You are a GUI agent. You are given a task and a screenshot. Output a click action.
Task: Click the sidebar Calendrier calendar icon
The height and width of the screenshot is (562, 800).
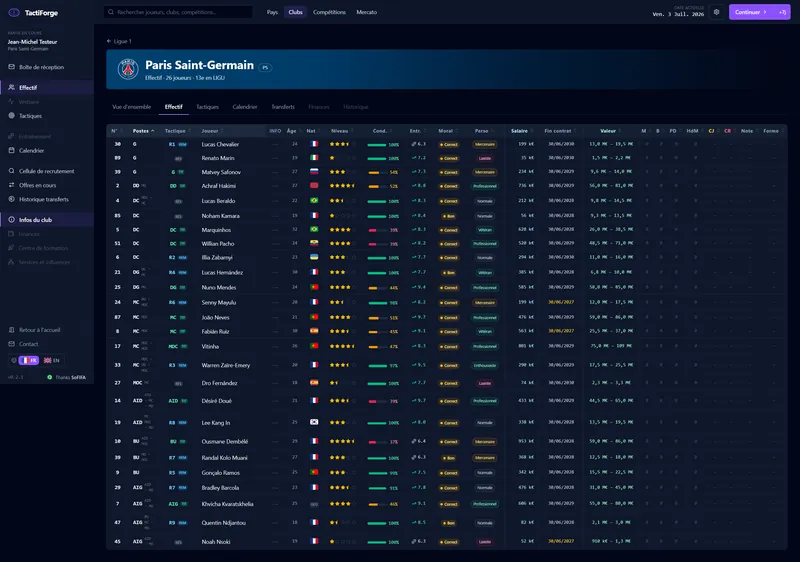click(x=12, y=150)
